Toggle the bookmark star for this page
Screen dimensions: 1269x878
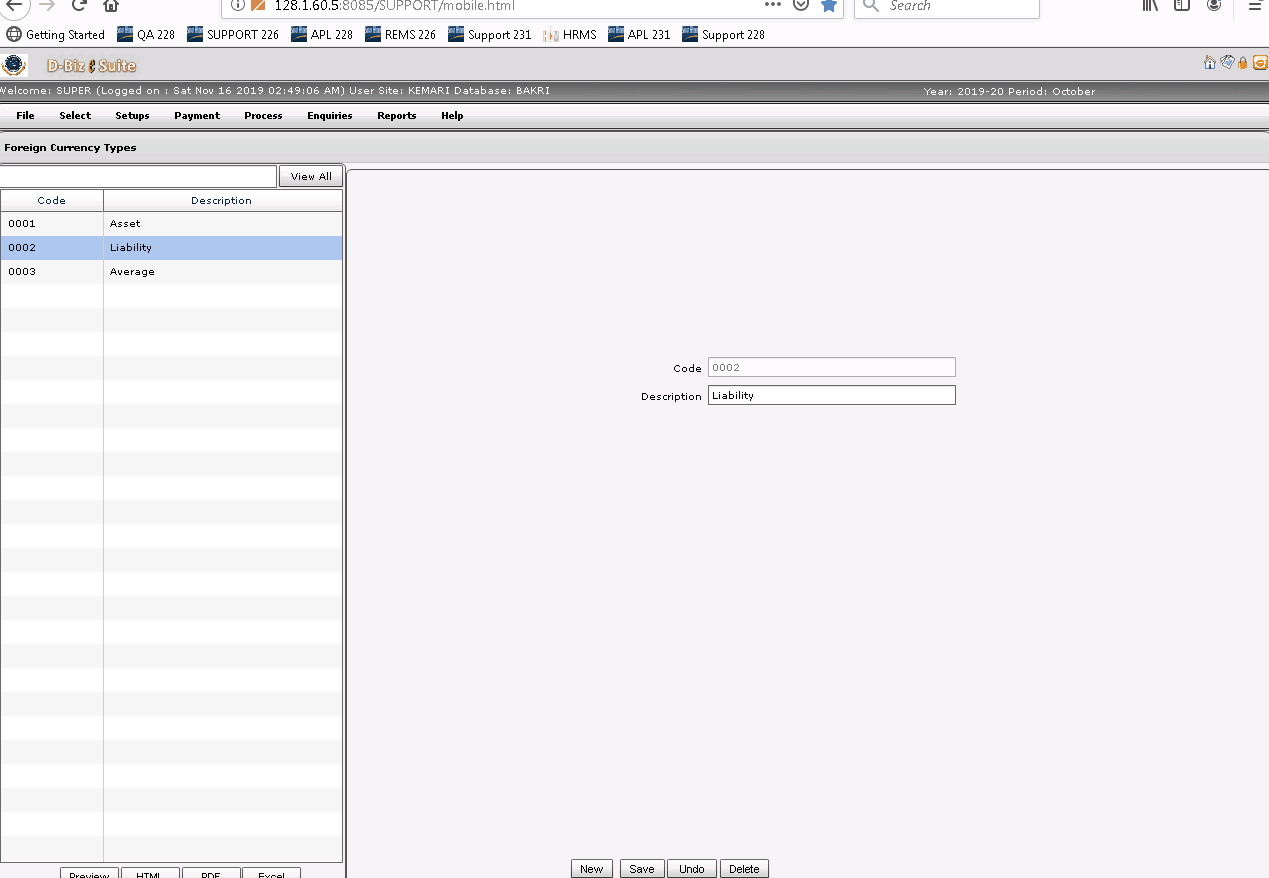[828, 6]
